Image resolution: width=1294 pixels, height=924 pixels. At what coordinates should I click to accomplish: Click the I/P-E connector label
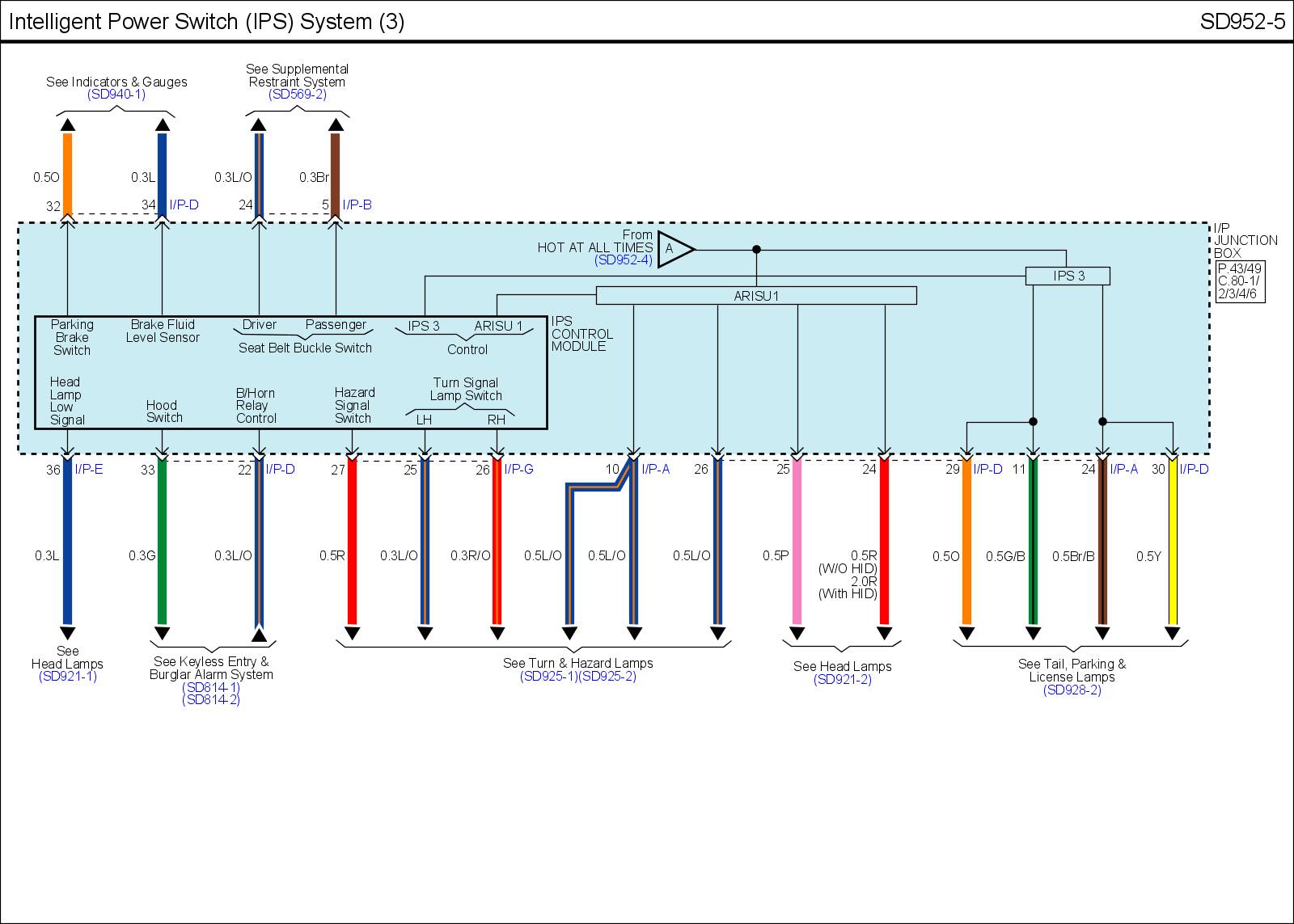click(89, 469)
